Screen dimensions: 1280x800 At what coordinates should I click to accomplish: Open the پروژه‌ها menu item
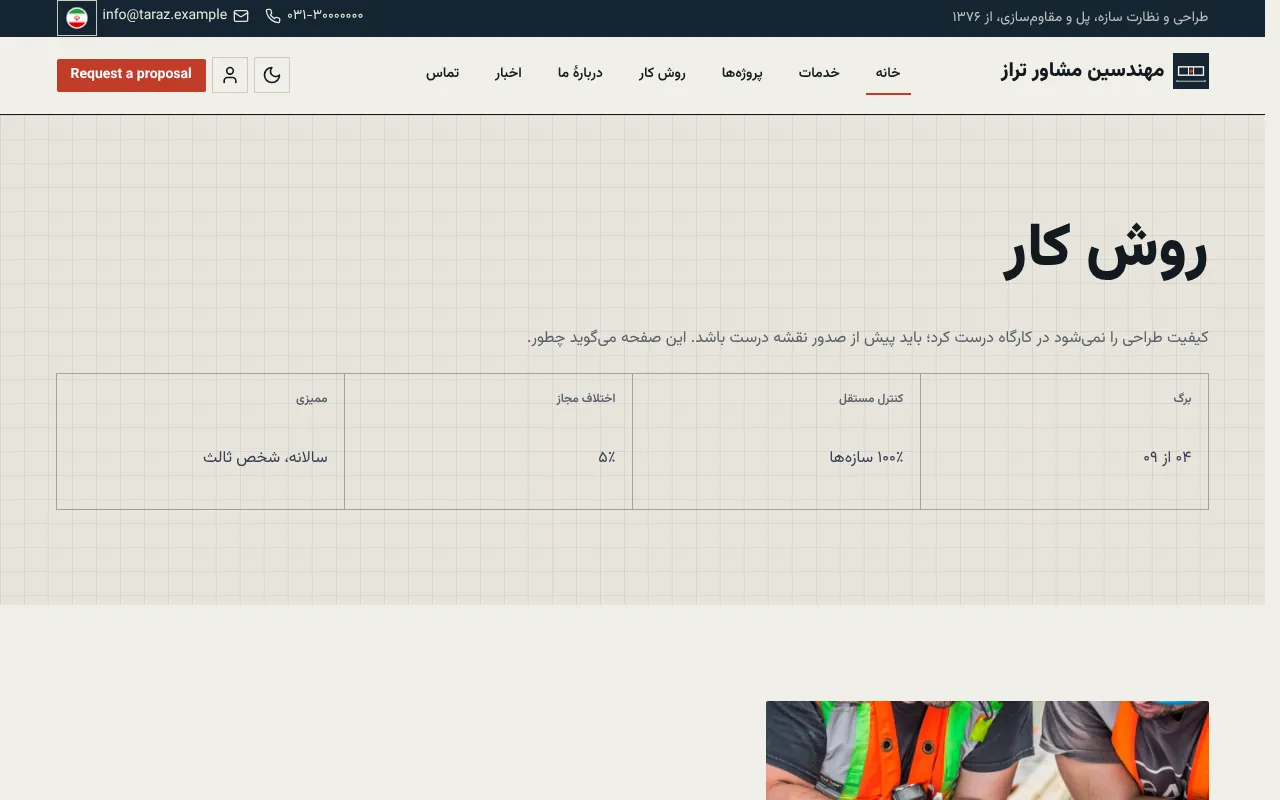742,73
